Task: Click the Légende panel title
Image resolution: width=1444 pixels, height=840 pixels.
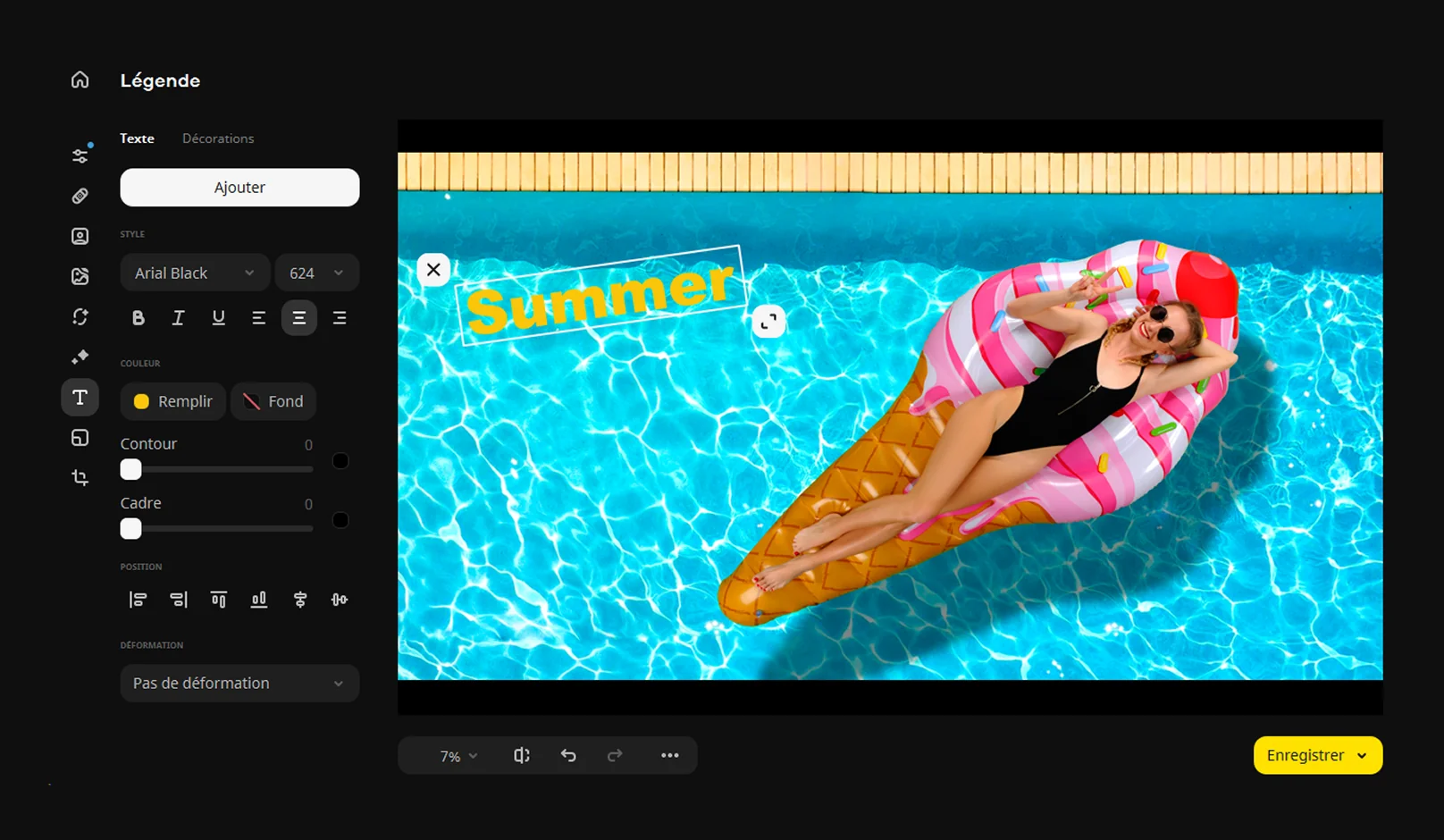Action: 161,80
